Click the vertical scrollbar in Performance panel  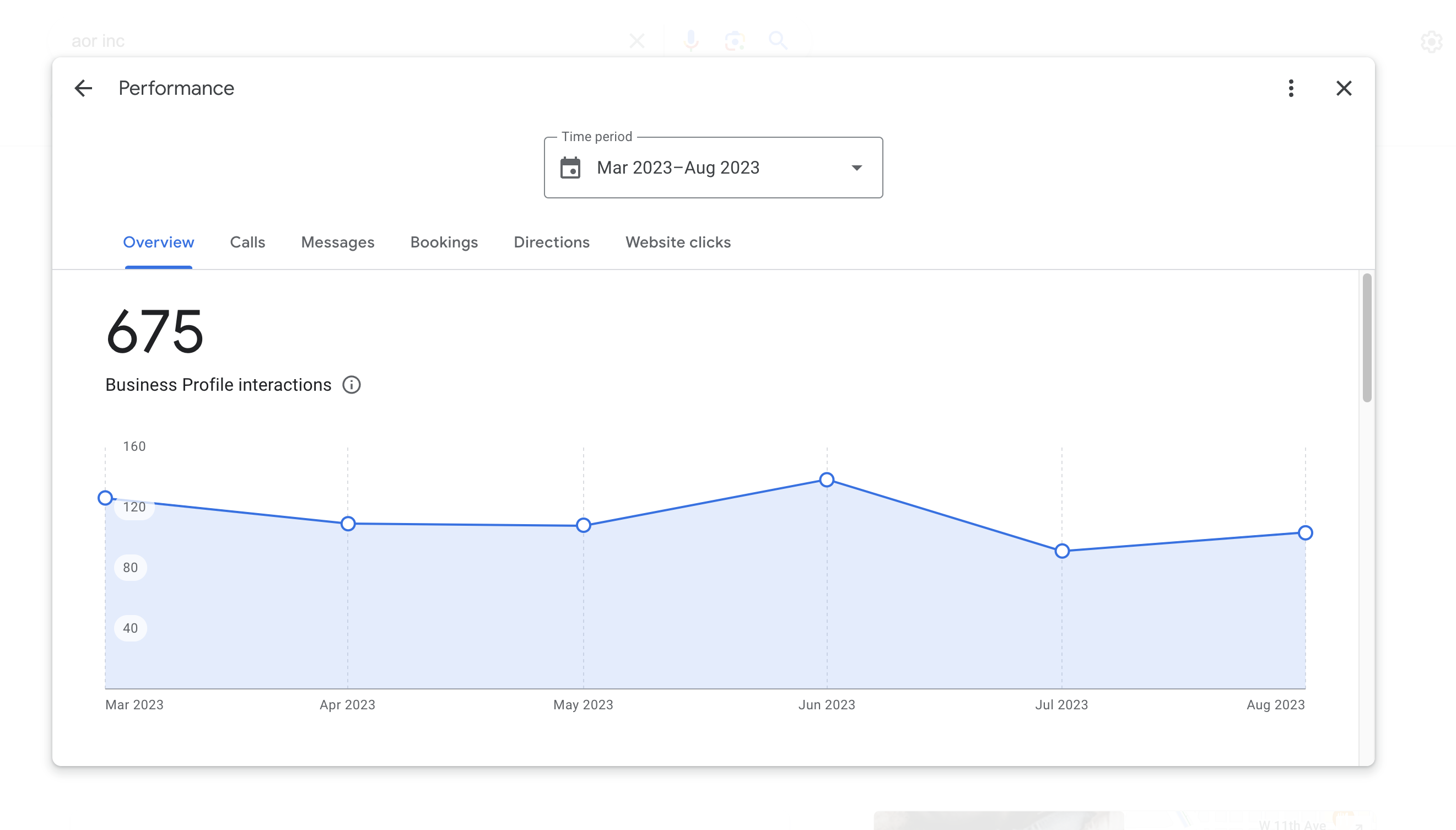tap(1367, 338)
